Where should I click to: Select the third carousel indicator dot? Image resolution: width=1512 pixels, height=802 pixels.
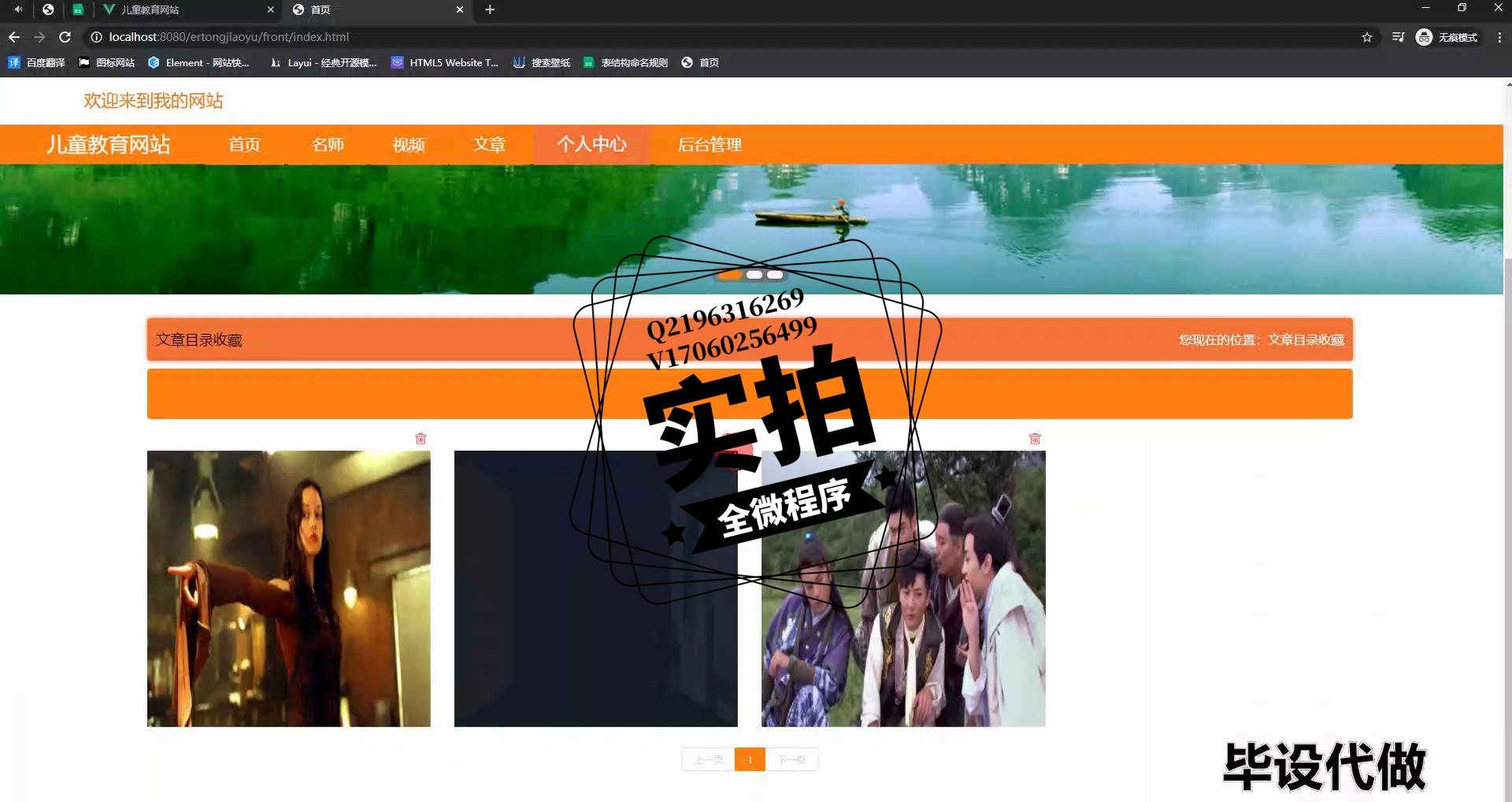point(775,275)
